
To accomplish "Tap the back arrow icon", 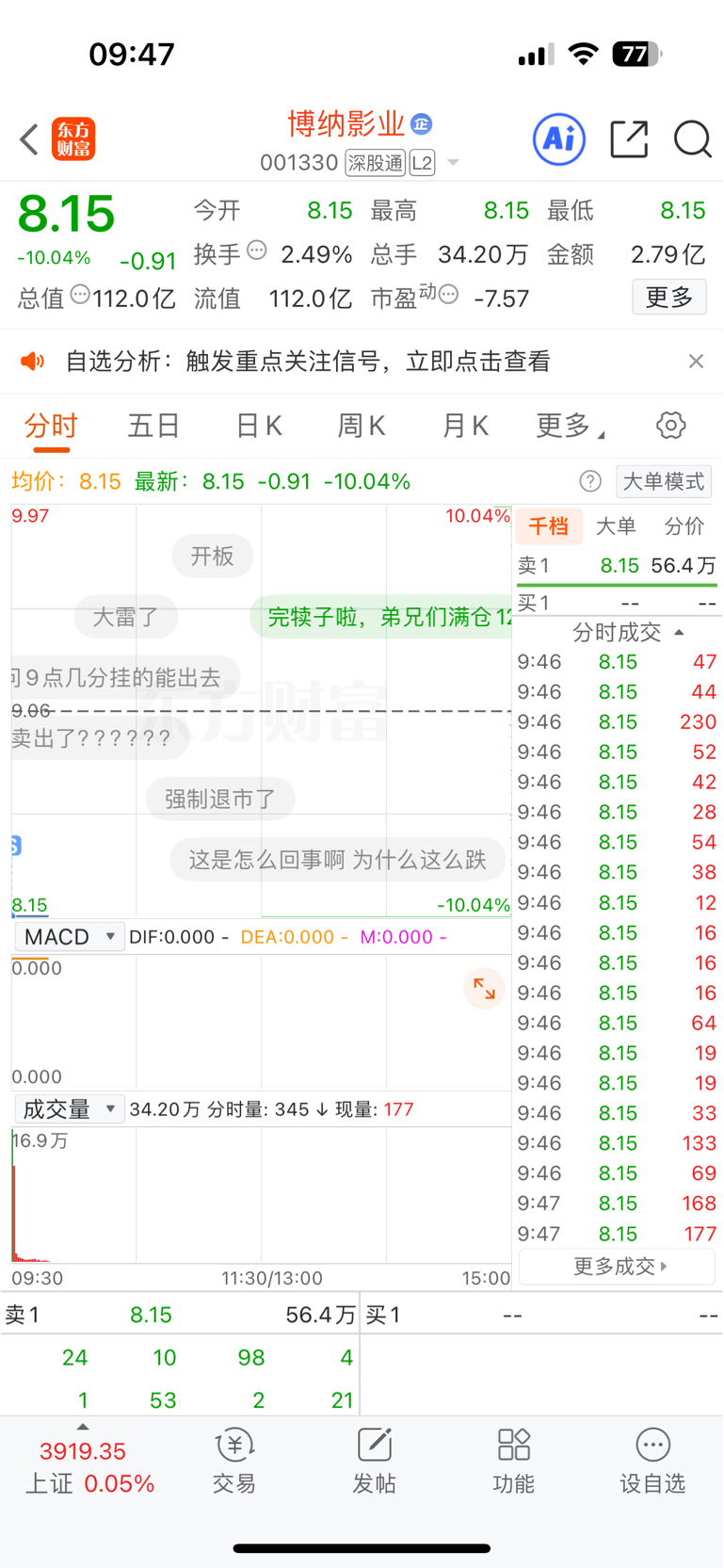I will [29, 139].
